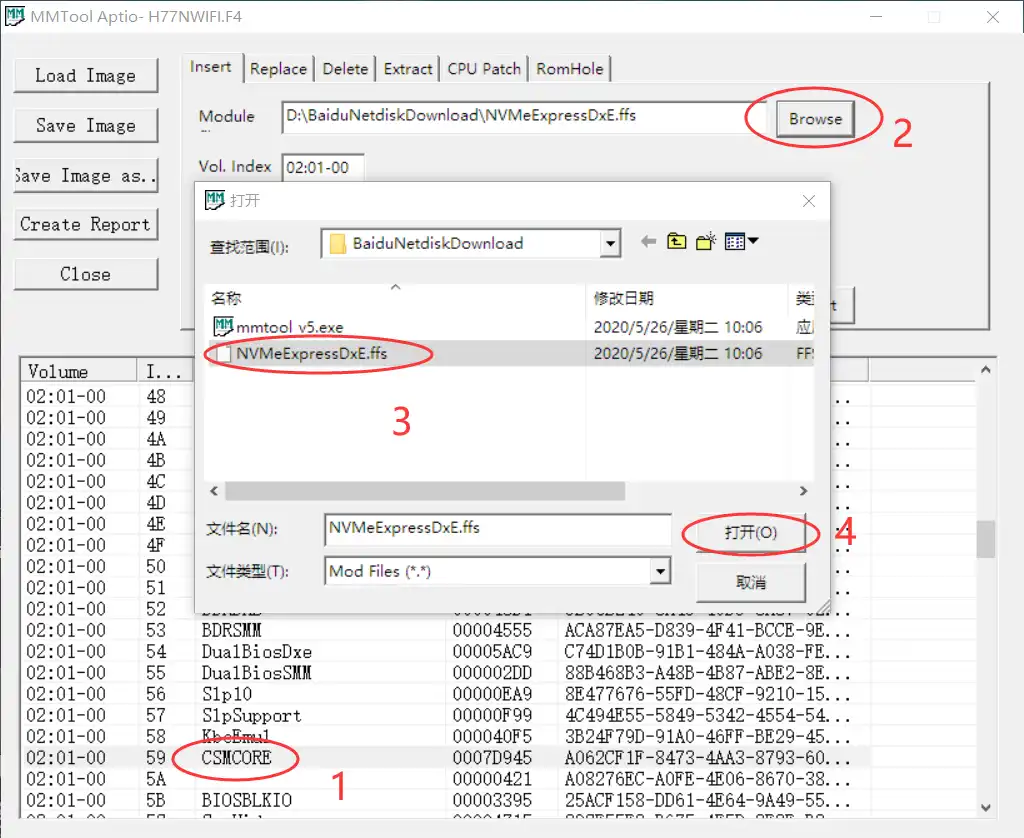Select the CSMCORE module row
The height and width of the screenshot is (838, 1024).
(234, 759)
